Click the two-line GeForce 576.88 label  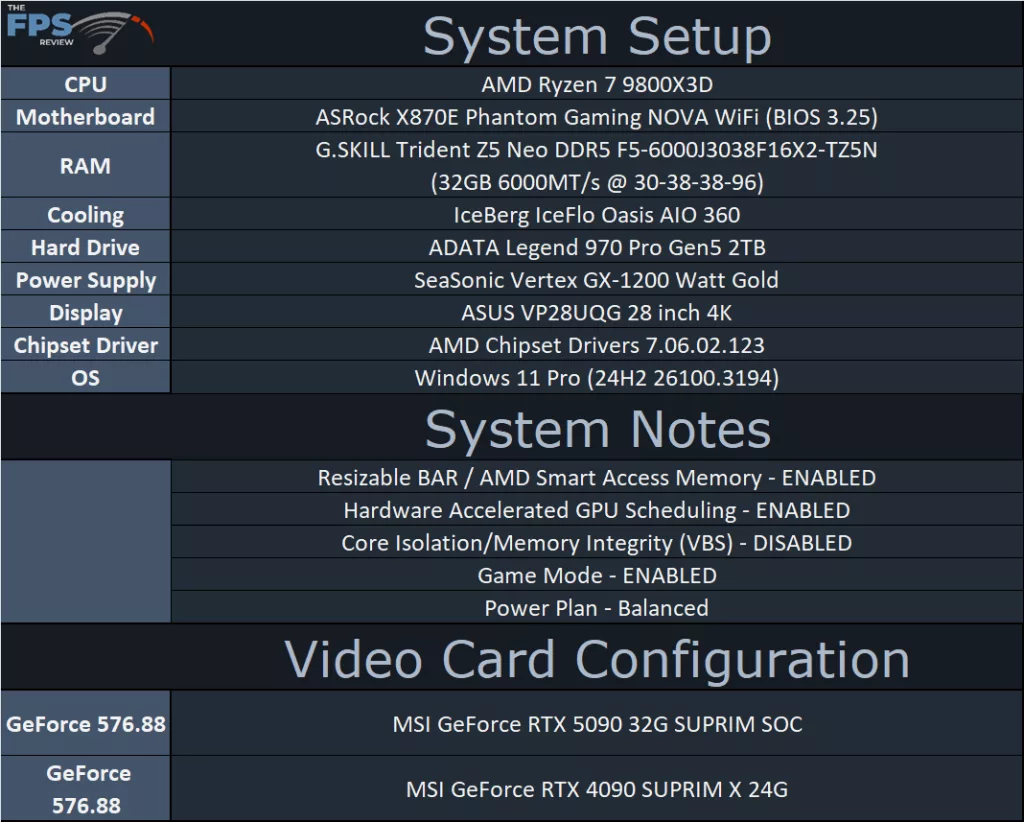click(x=87, y=789)
